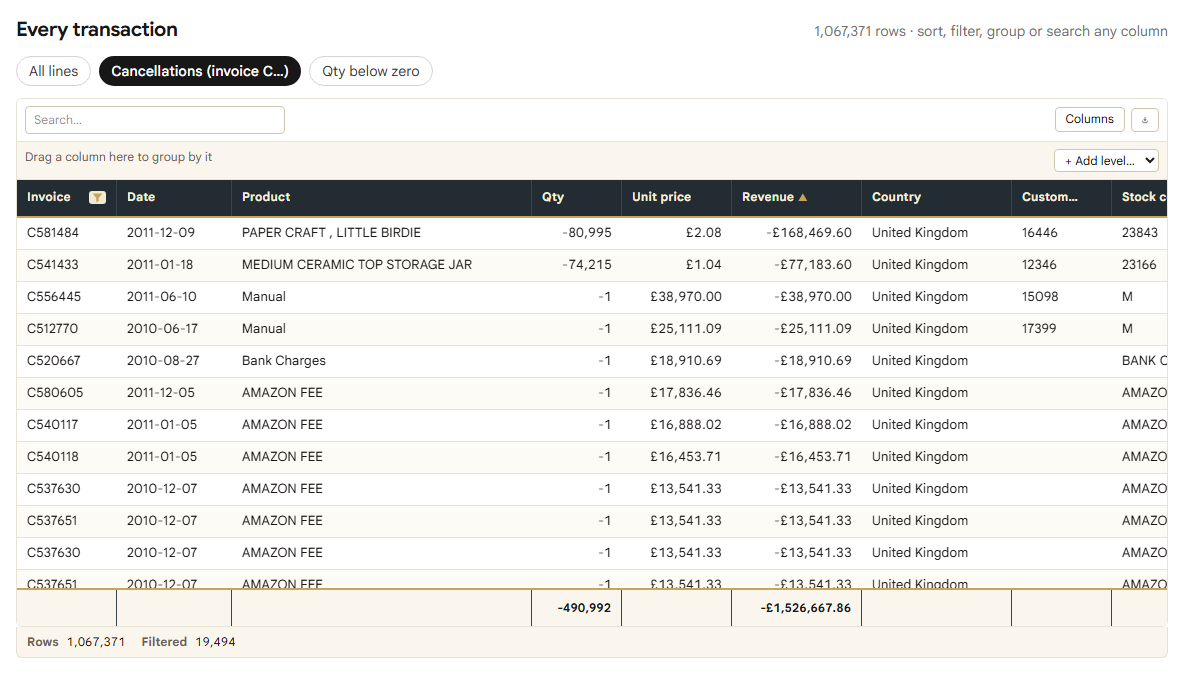Click the group-by drop zone text

pyautogui.click(x=119, y=157)
